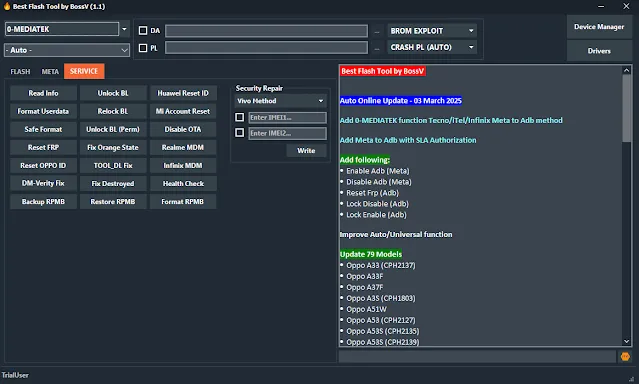Open the BROM EXPLOIT dropdown
The width and height of the screenshot is (639, 384).
[432, 31]
